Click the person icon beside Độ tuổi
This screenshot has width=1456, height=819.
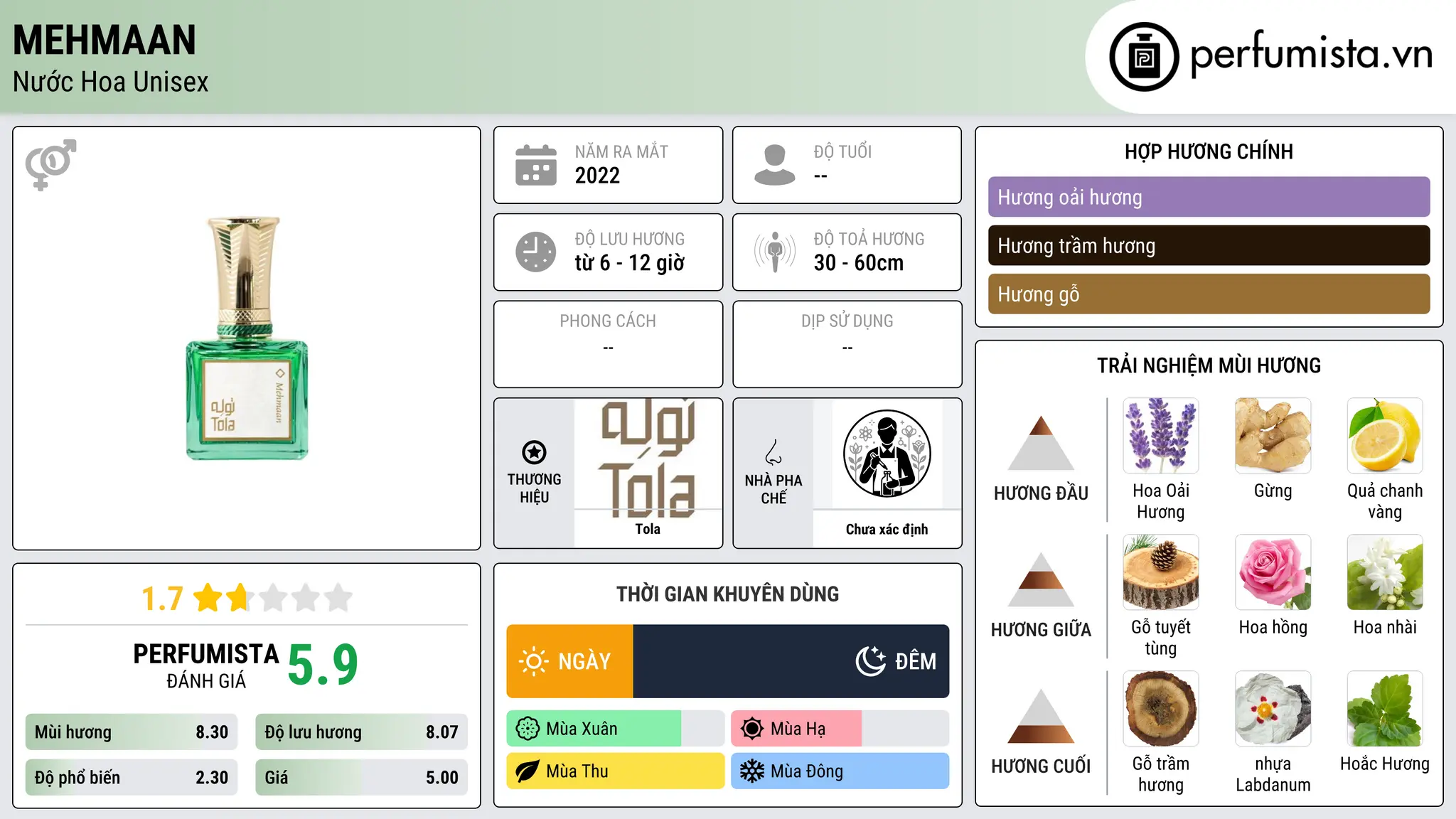tap(775, 165)
